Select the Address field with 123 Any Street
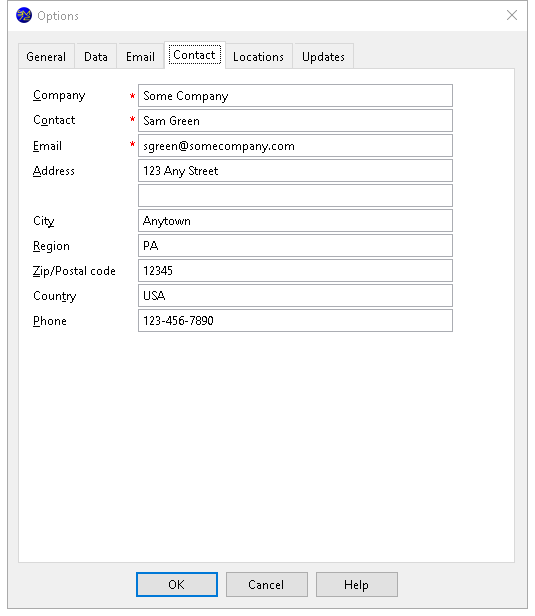Viewport: 535px width, 616px height. (x=295, y=170)
